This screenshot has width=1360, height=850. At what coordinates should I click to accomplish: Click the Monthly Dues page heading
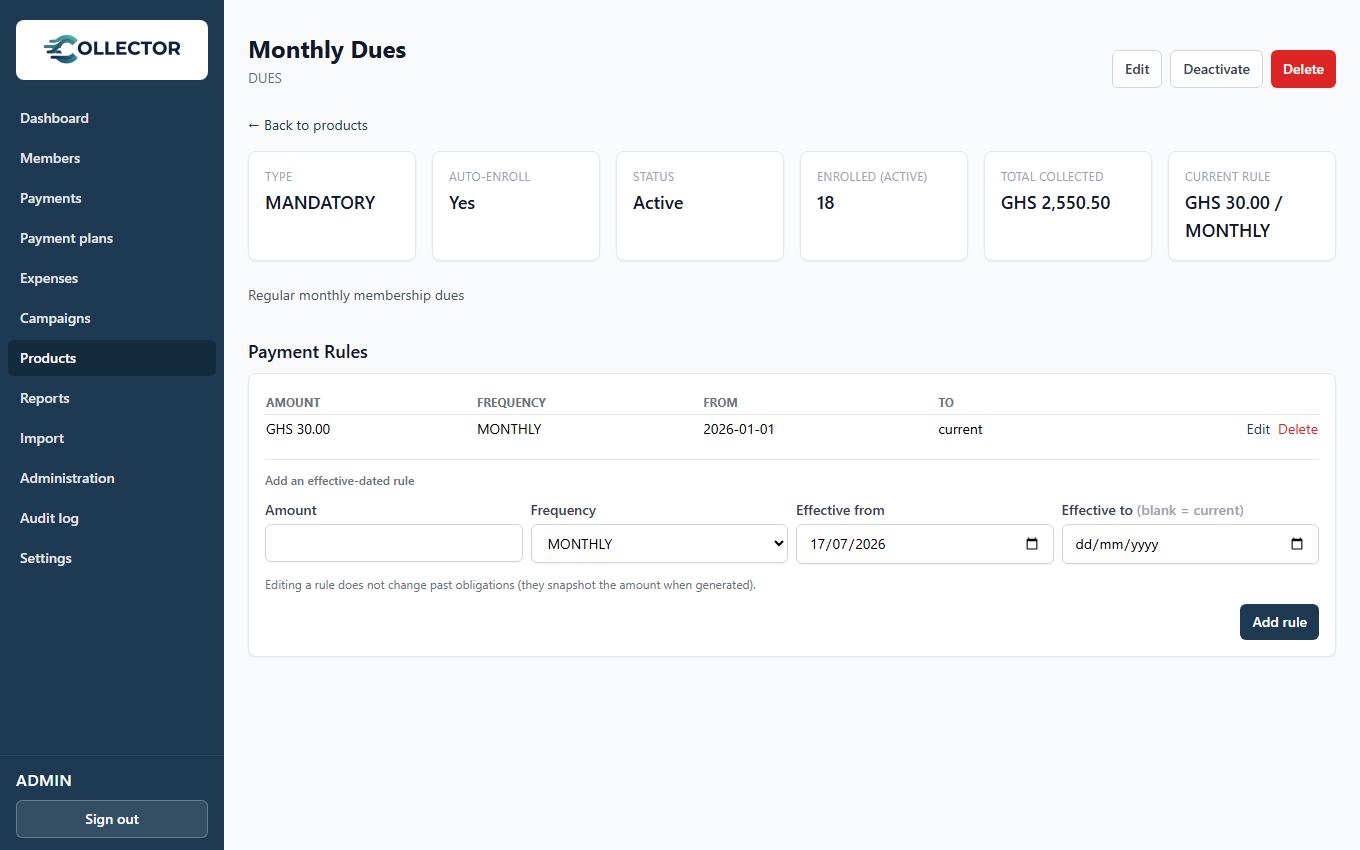327,50
